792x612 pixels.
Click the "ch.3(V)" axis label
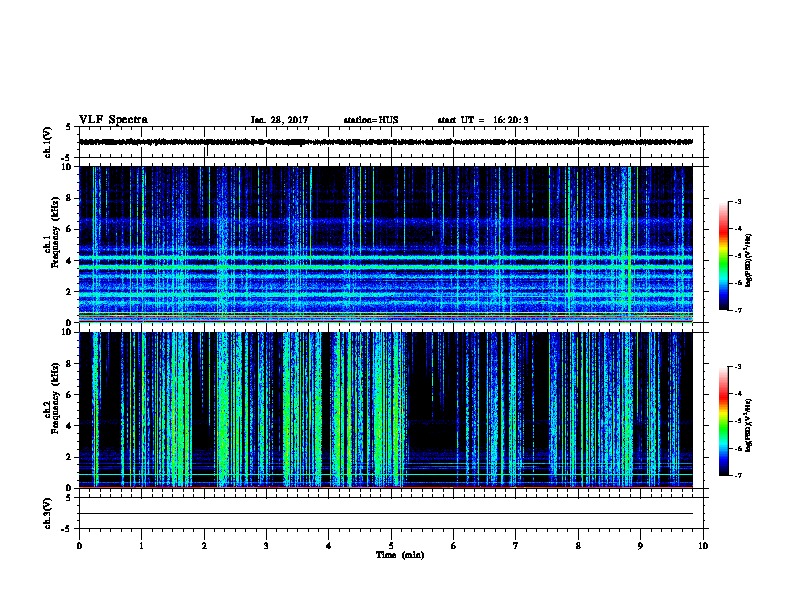pyautogui.click(x=48, y=513)
